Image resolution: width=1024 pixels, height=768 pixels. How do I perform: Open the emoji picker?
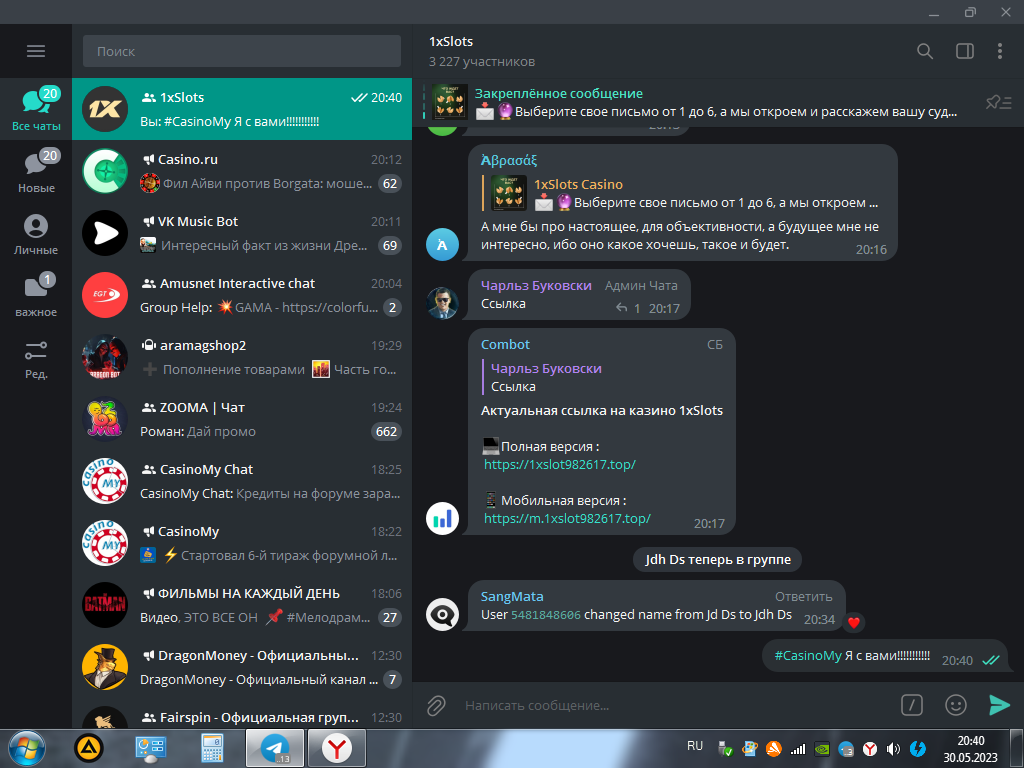coord(955,705)
